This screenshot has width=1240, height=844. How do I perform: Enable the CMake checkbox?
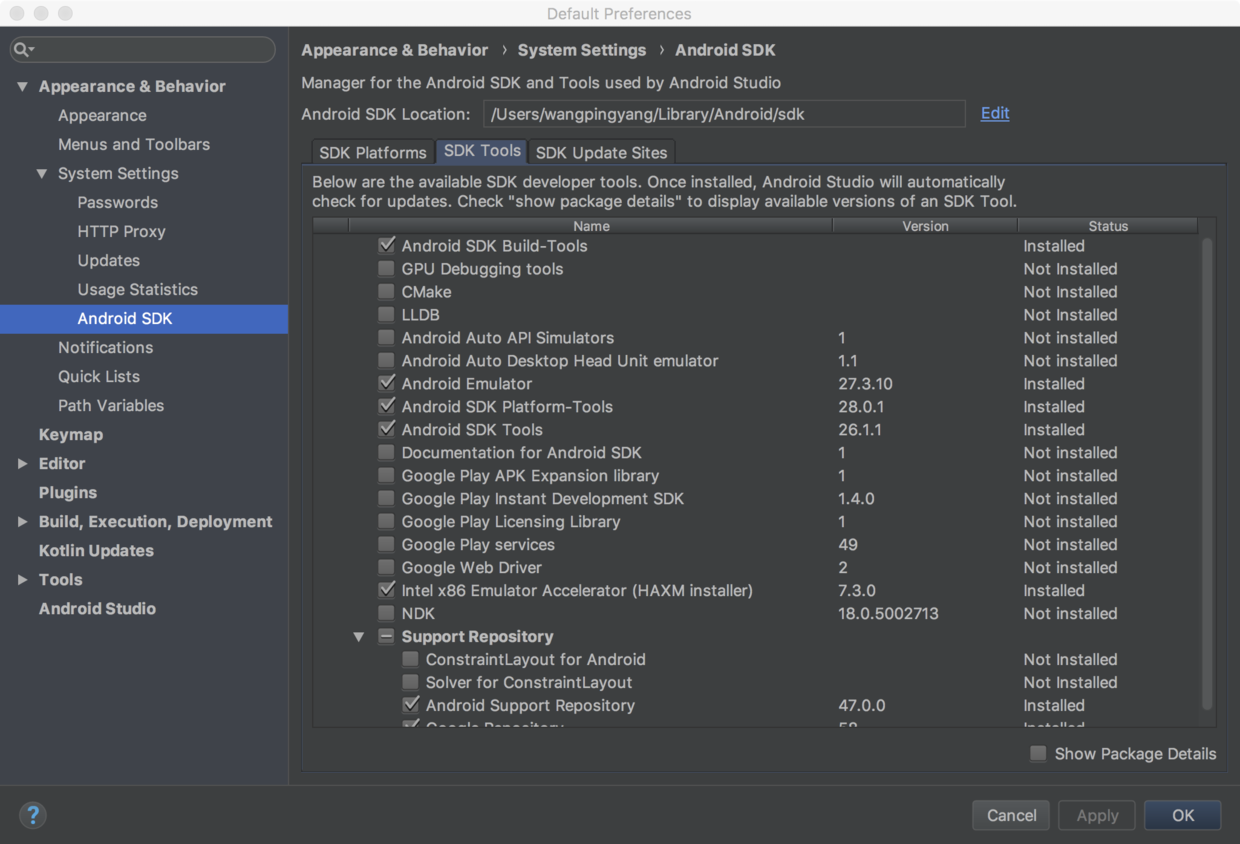(386, 292)
